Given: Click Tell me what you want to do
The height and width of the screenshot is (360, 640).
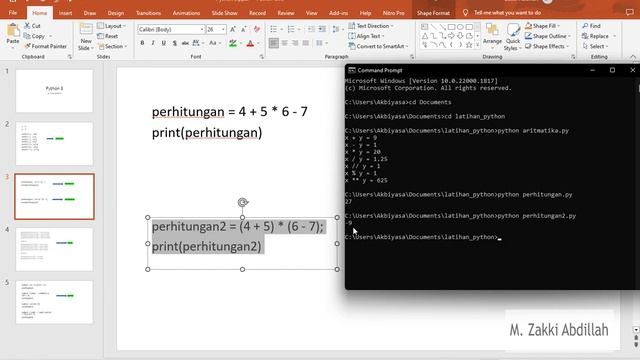Looking at the screenshot, I should 507,13.
